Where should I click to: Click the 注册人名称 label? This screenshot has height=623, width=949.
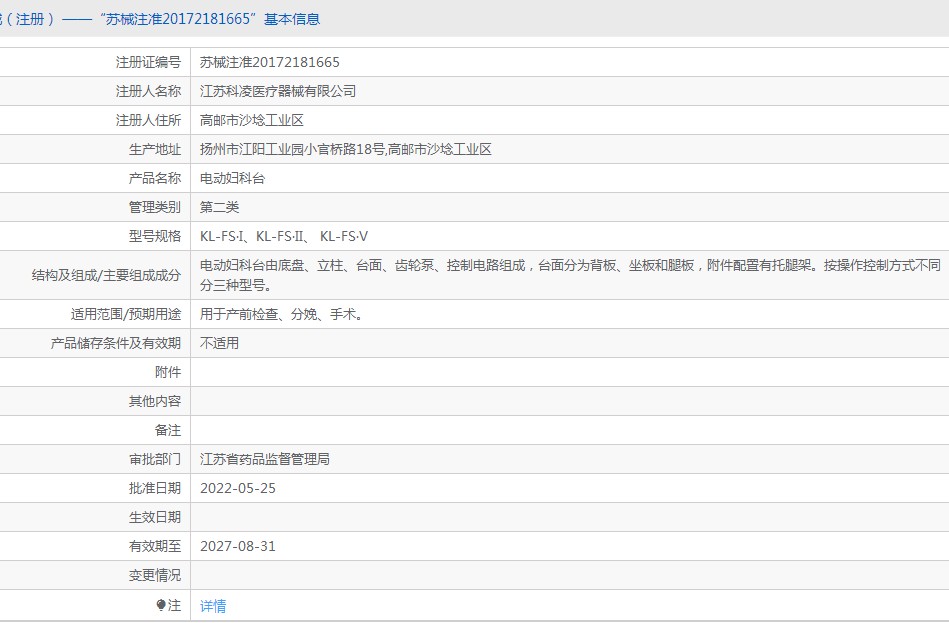pyautogui.click(x=148, y=91)
